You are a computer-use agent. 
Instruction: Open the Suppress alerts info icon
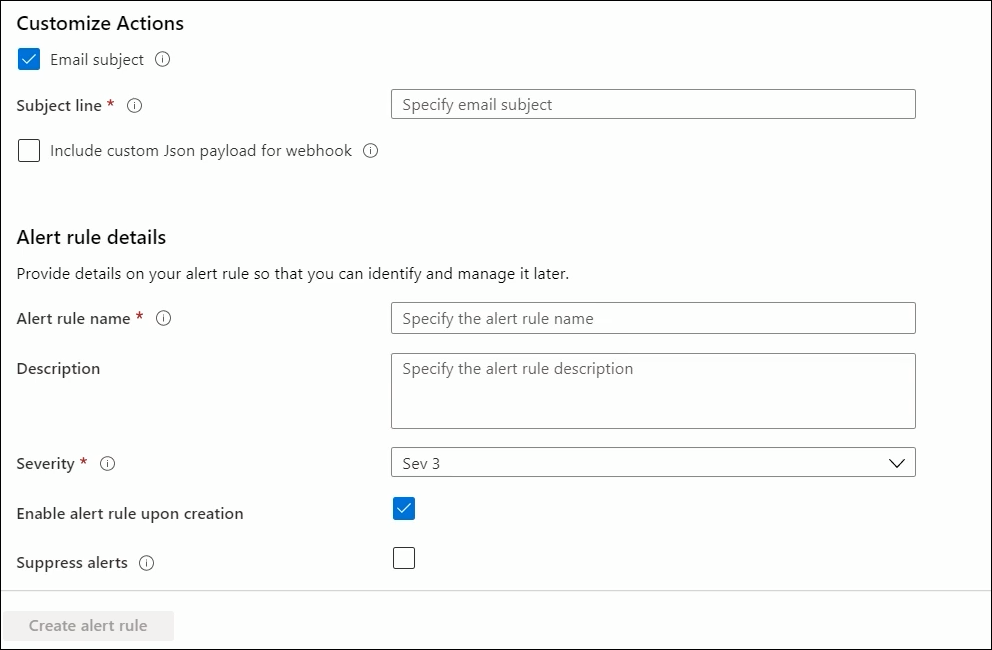(x=146, y=563)
